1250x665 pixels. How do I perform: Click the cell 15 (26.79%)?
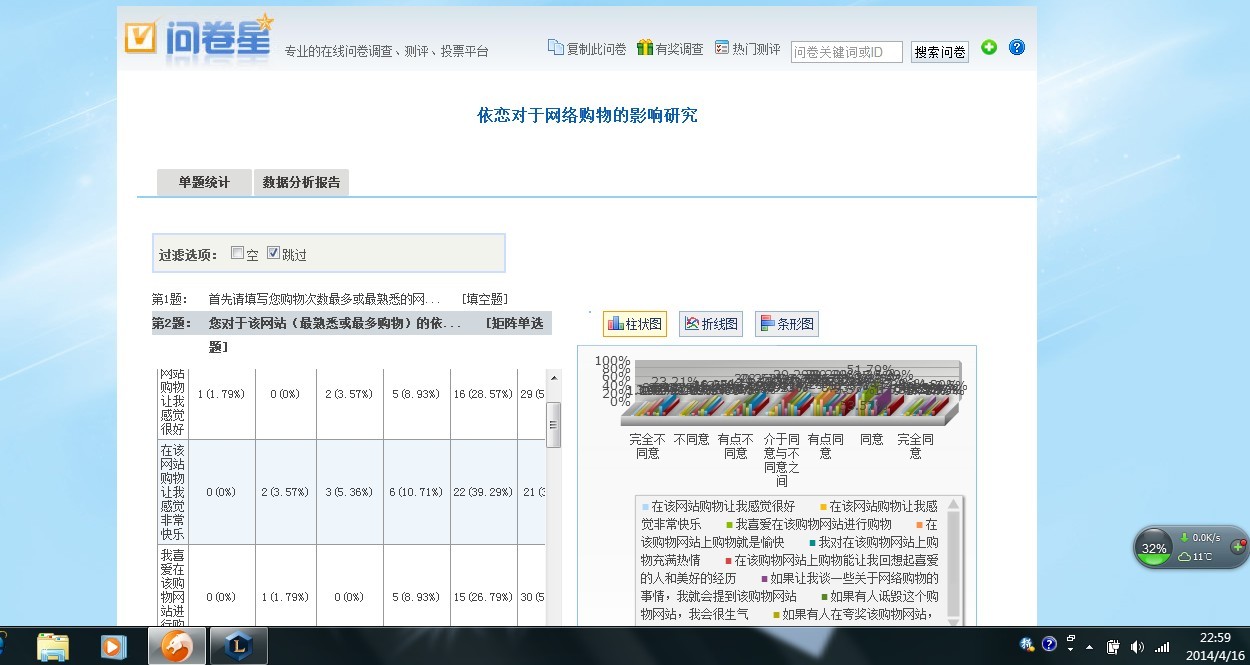point(483,597)
